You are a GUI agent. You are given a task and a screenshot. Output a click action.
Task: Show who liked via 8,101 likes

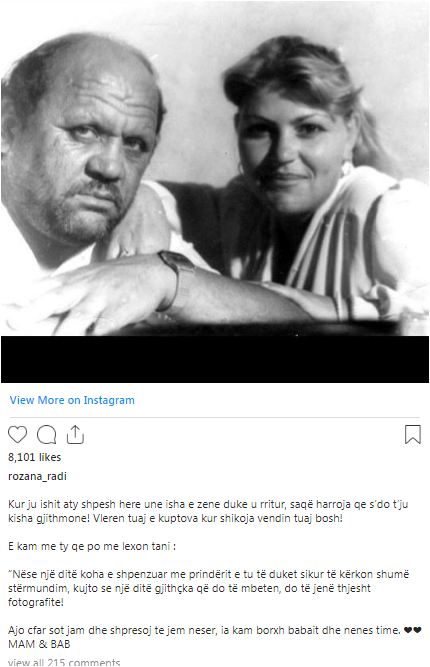click(x=34, y=457)
